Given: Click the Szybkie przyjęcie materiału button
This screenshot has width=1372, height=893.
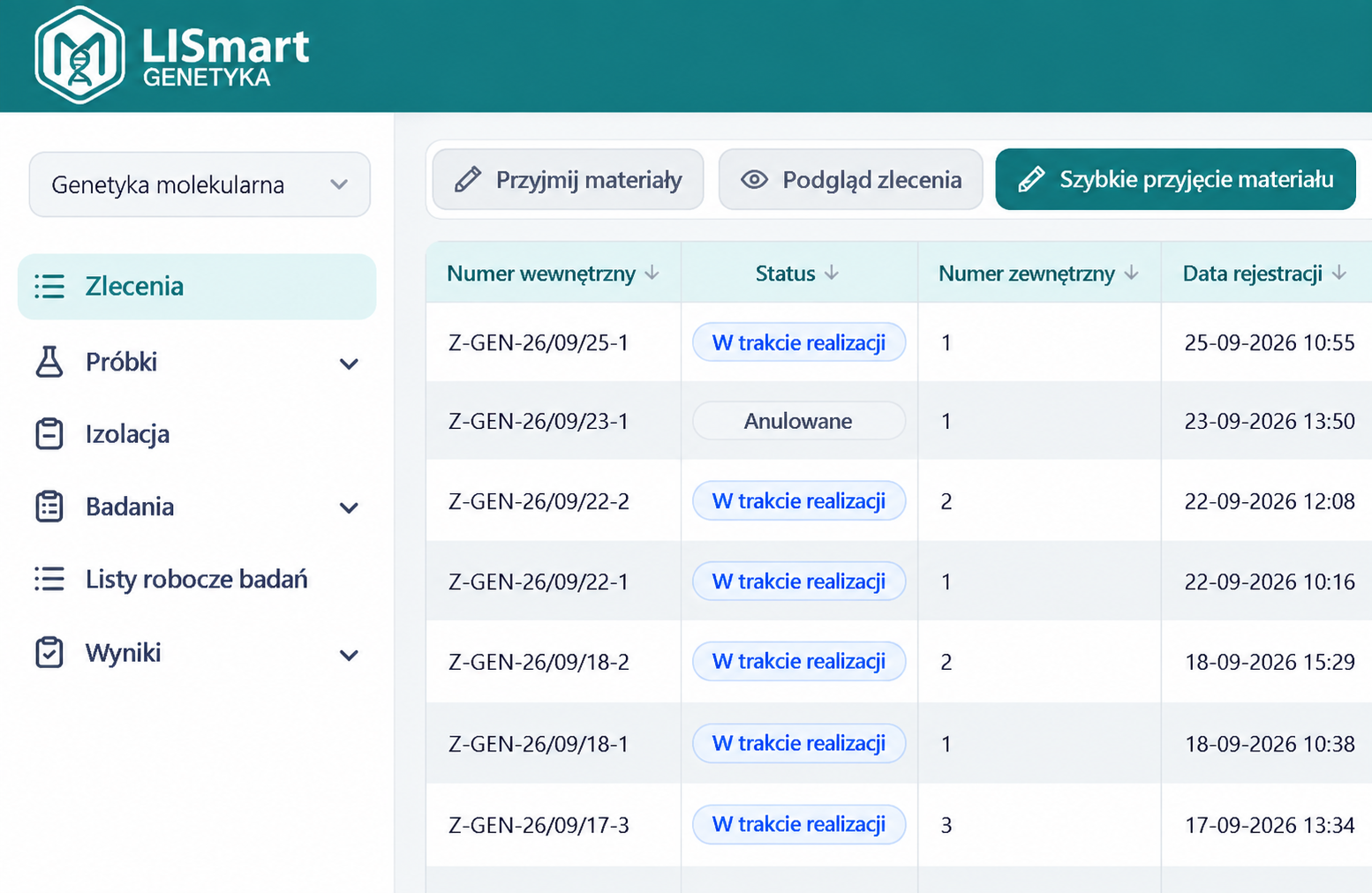Looking at the screenshot, I should [x=1175, y=180].
